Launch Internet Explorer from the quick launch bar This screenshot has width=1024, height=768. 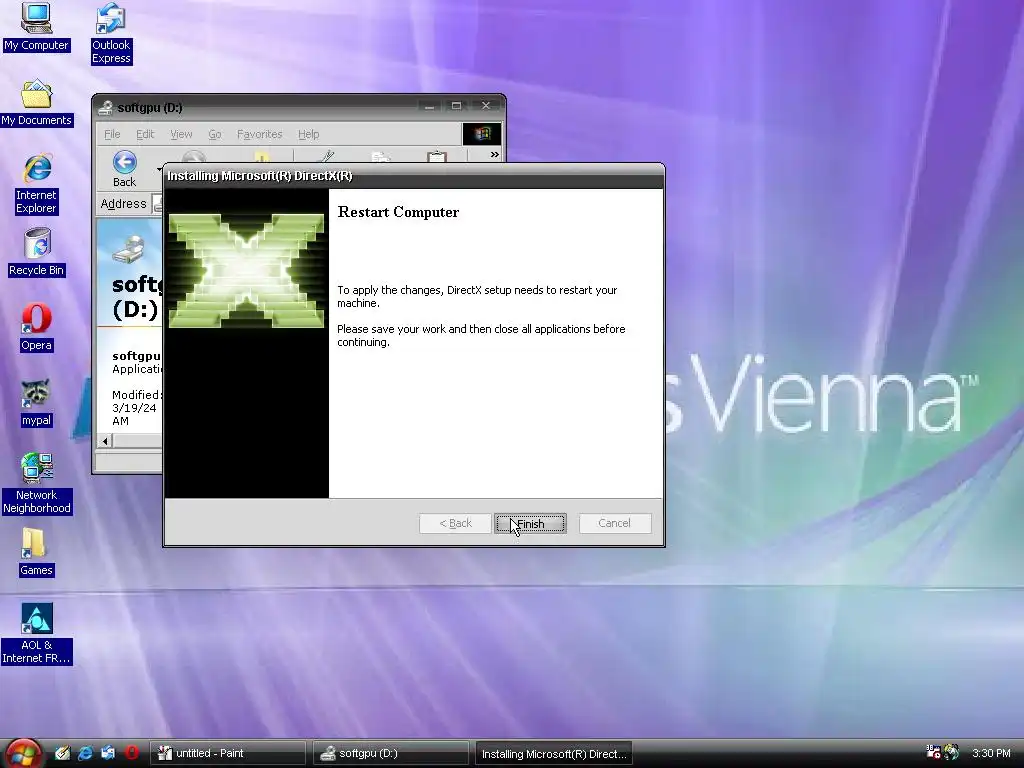click(85, 753)
